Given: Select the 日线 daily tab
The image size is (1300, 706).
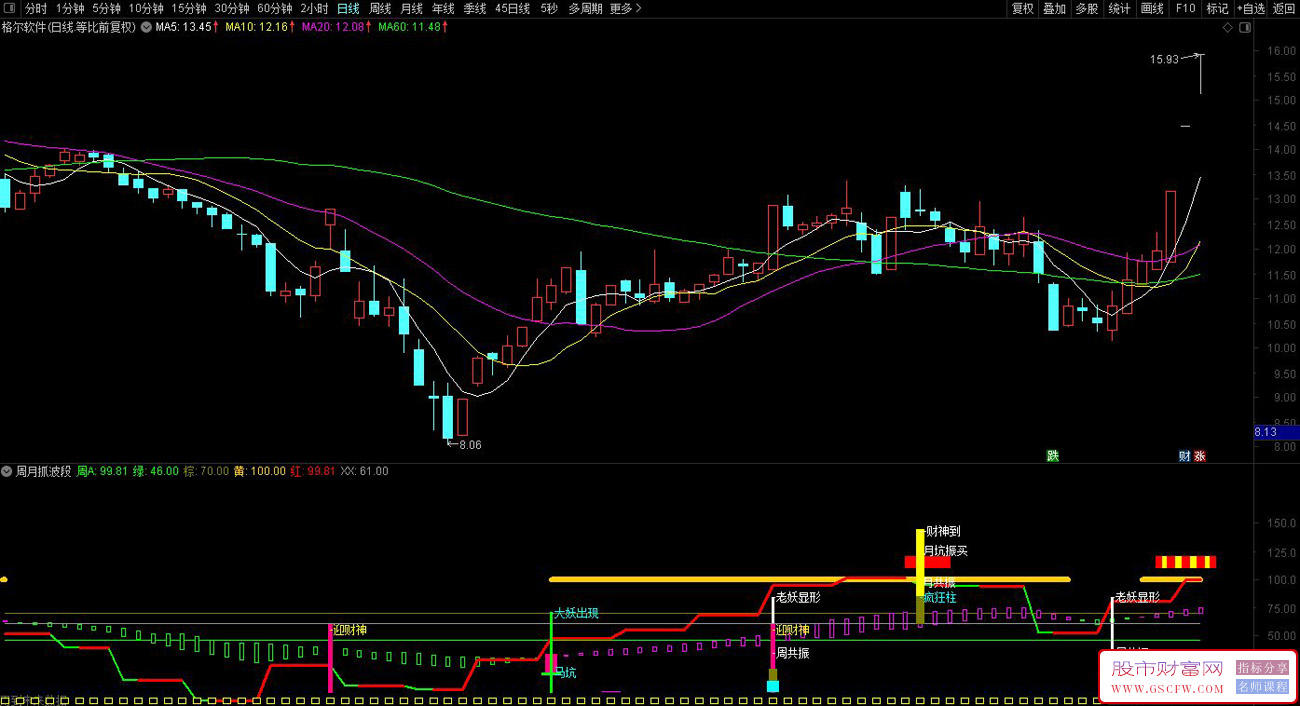Looking at the screenshot, I should [x=348, y=8].
